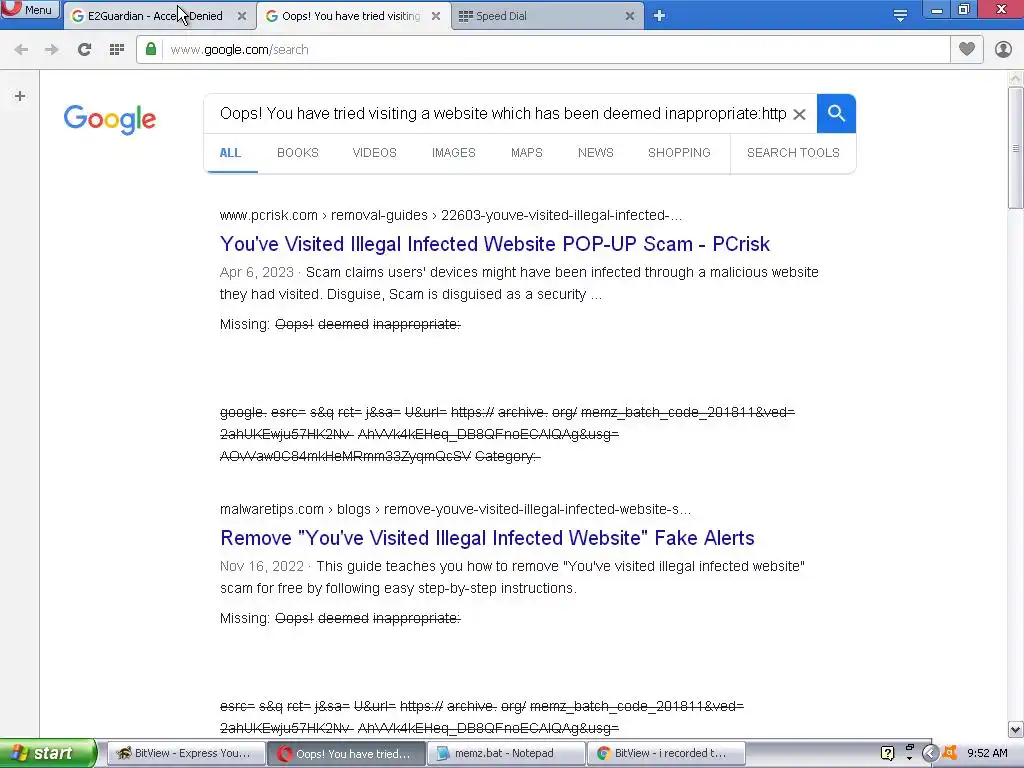Close the Speed Dial tab

pos(630,16)
